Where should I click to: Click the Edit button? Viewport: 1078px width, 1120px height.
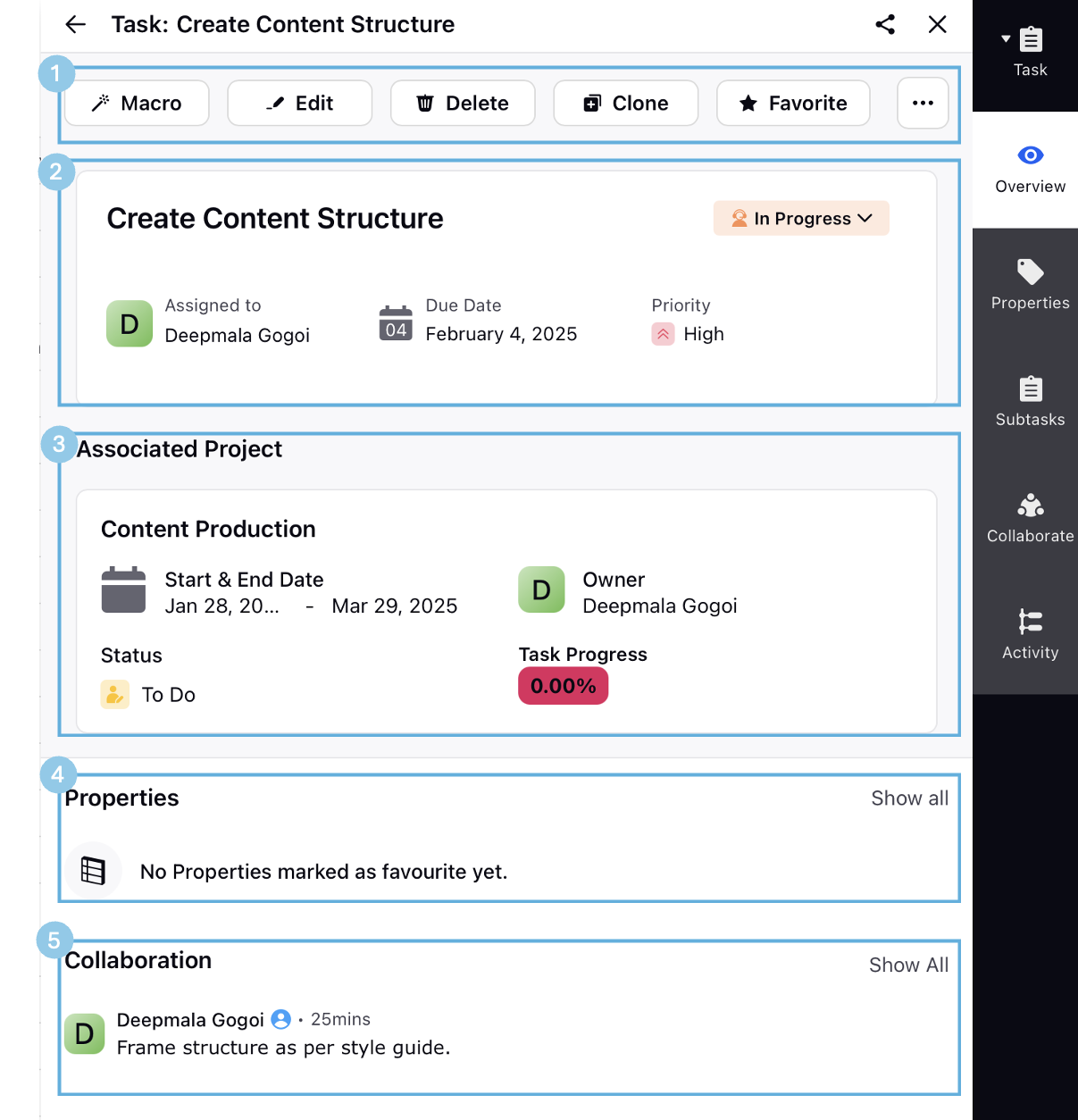point(300,104)
